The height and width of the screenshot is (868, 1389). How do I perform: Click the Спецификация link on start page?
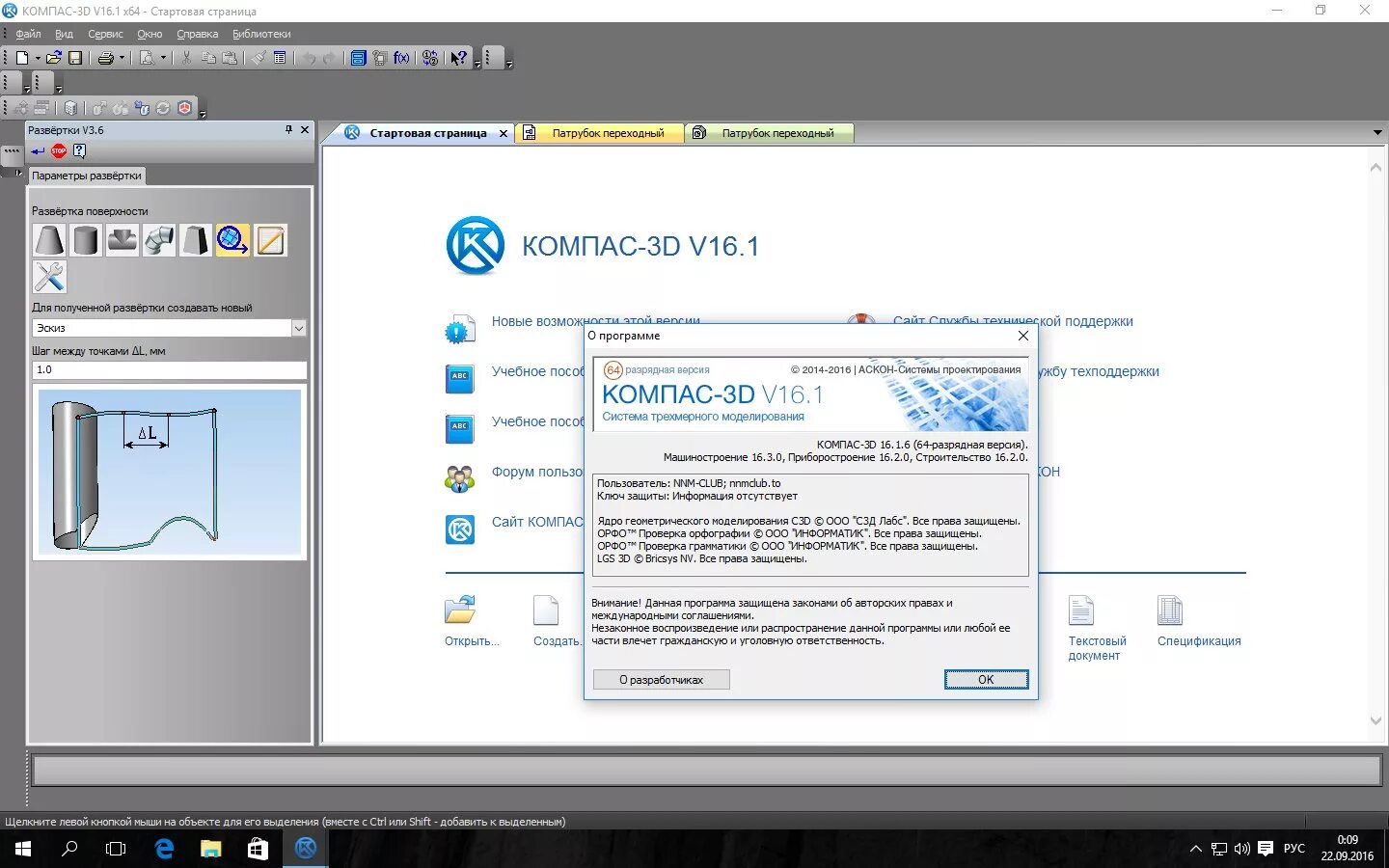[x=1199, y=641]
